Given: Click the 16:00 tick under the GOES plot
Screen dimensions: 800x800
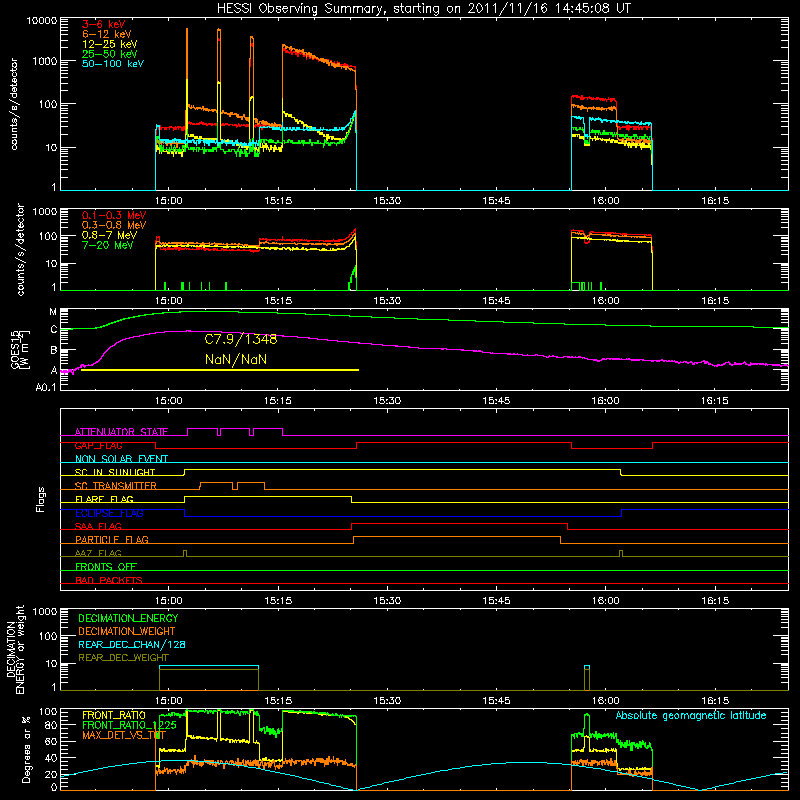Looking at the screenshot, I should [x=605, y=401].
